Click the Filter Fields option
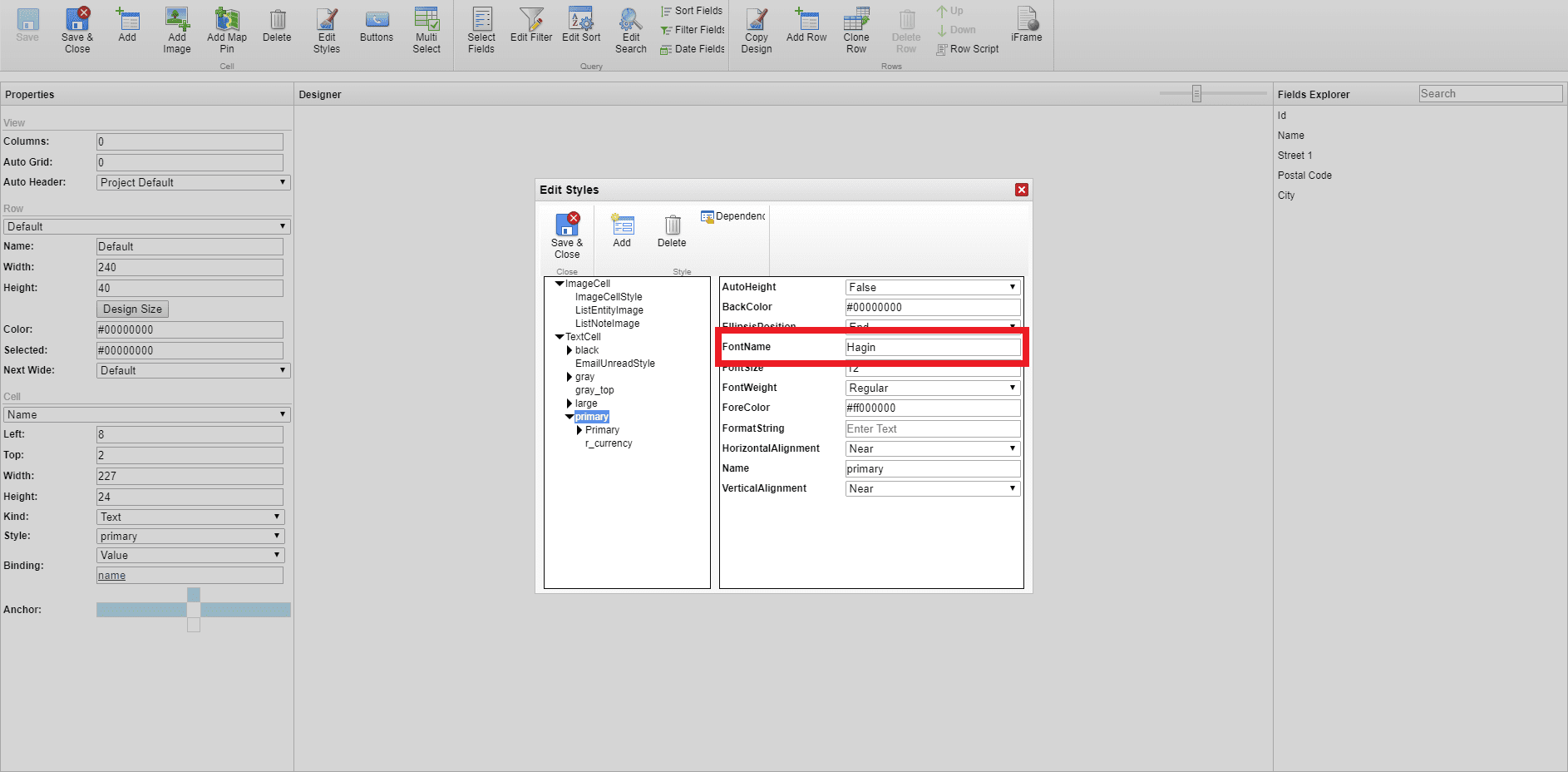 pyautogui.click(x=692, y=30)
